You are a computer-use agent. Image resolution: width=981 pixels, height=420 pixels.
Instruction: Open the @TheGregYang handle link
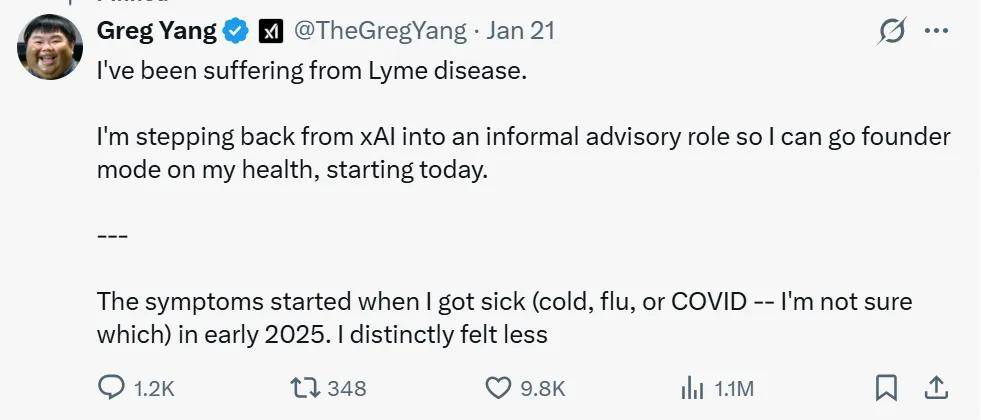click(379, 32)
